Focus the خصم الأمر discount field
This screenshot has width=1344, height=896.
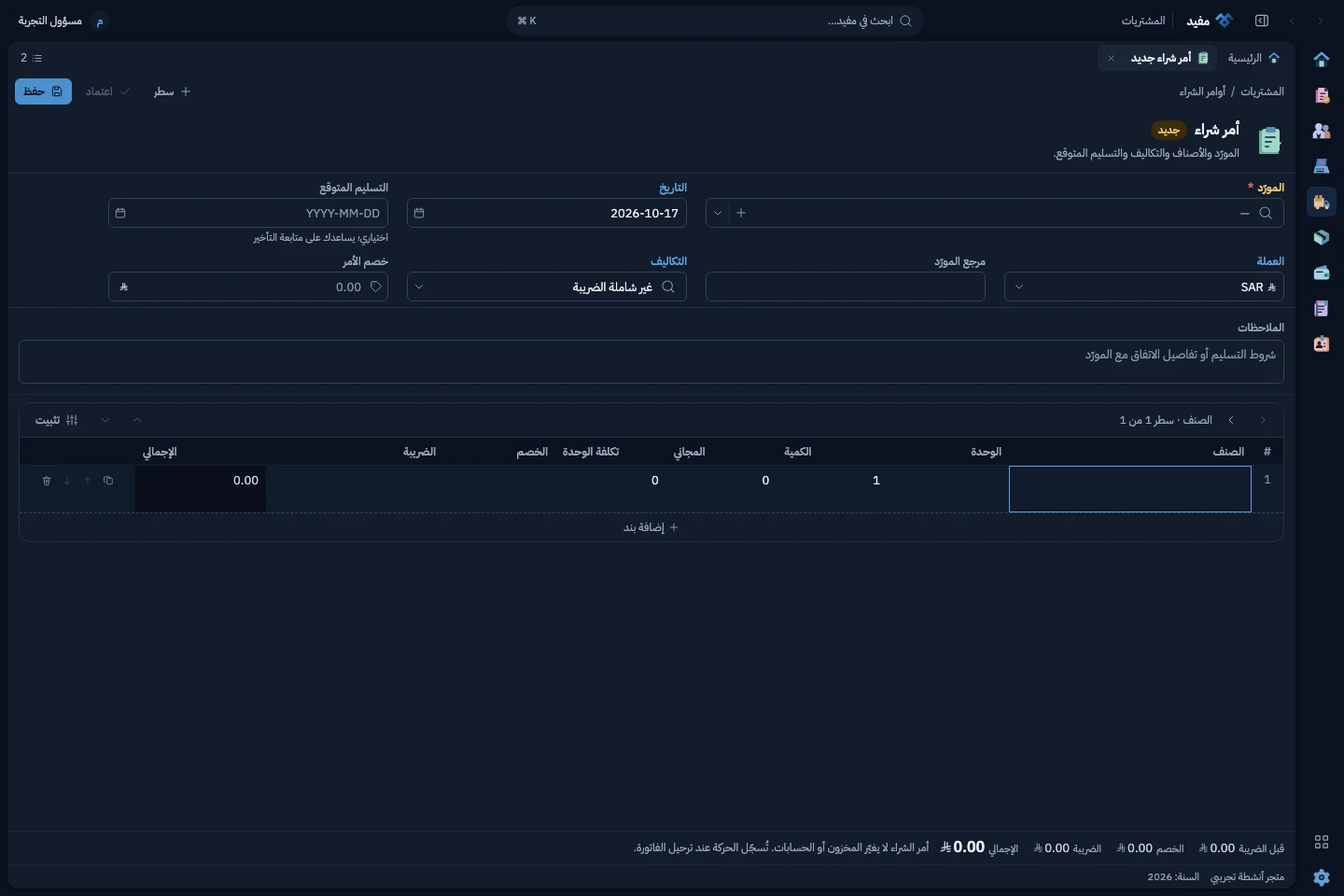point(248,287)
